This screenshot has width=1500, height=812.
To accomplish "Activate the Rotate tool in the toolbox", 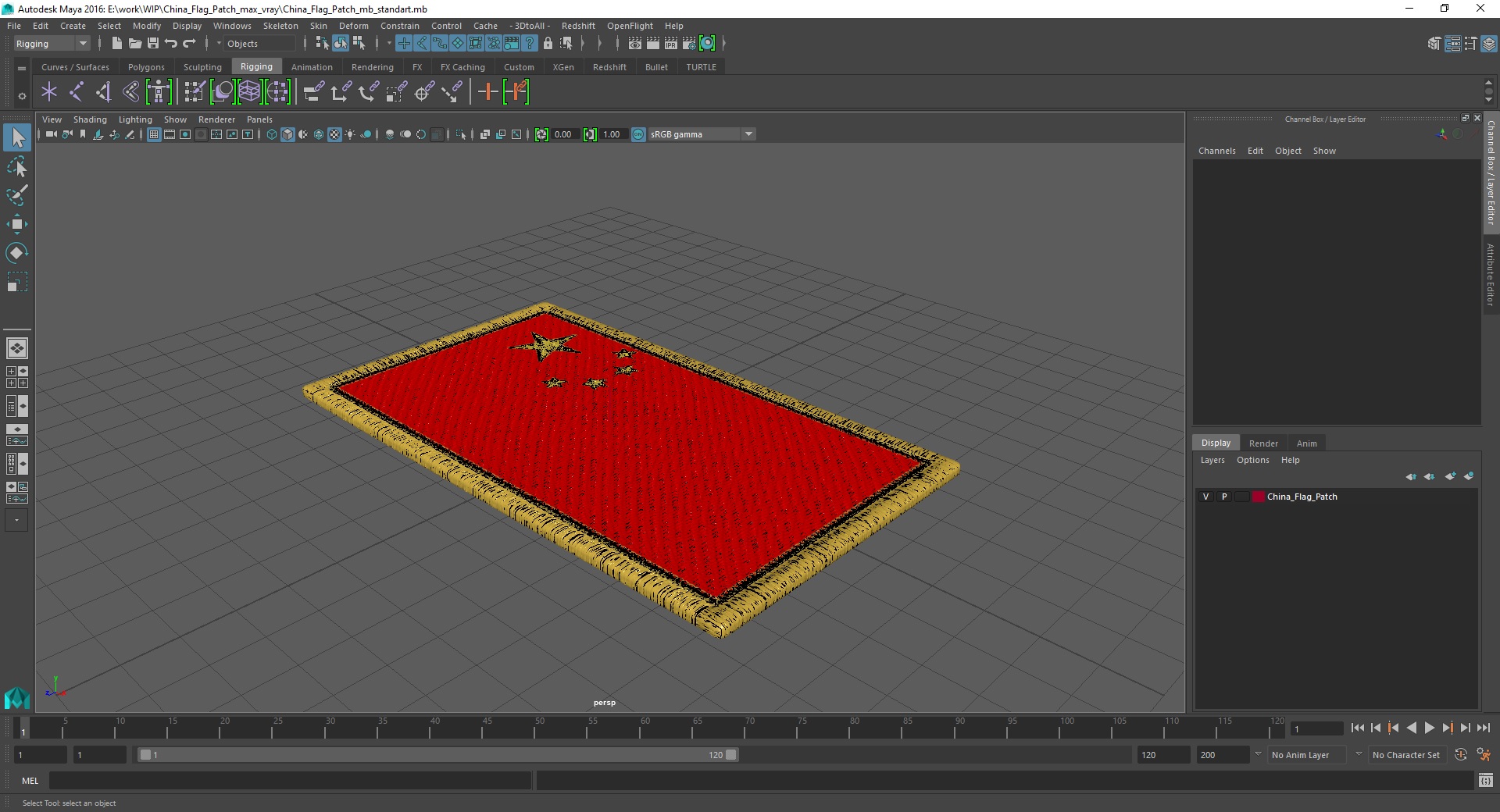I will (x=17, y=253).
